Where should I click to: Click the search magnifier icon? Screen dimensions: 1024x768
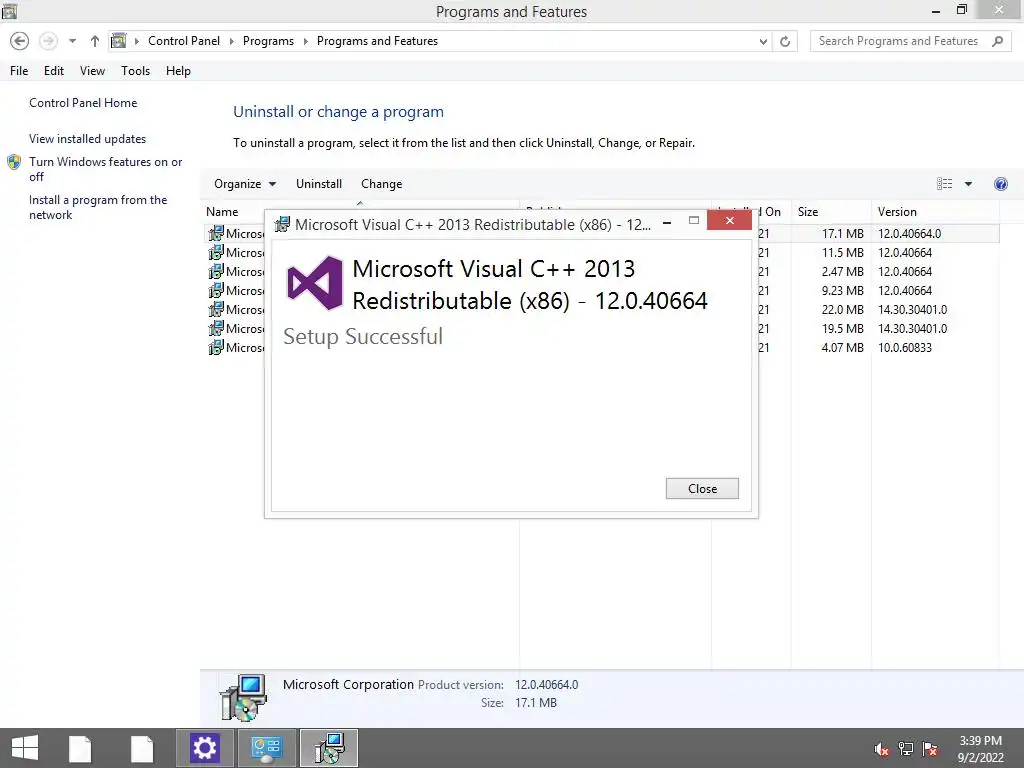pyautogui.click(x=997, y=41)
